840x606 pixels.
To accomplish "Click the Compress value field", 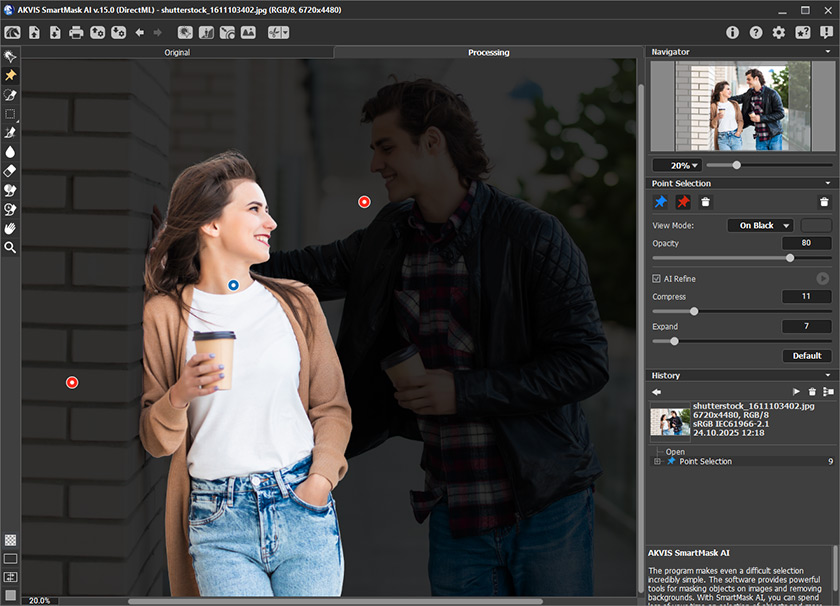I will click(x=807, y=297).
